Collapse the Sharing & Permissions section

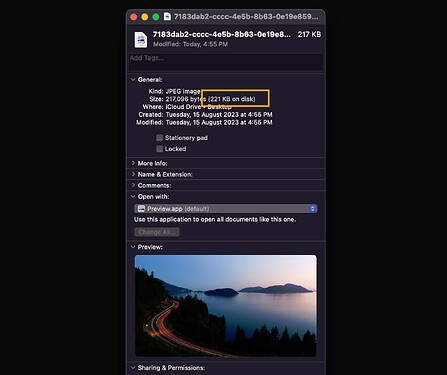click(x=133, y=368)
